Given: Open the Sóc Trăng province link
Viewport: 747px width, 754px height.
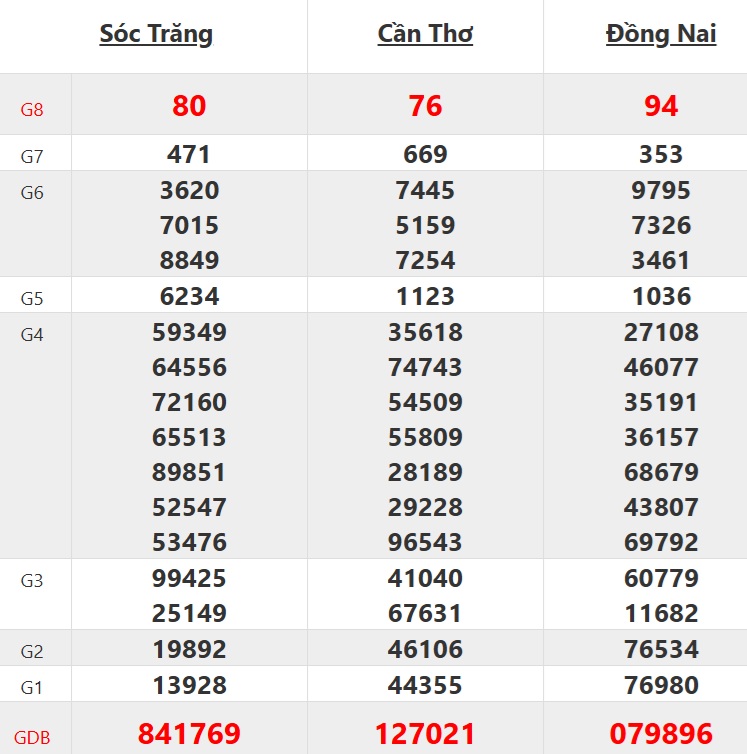Looking at the screenshot, I should click(x=156, y=34).
